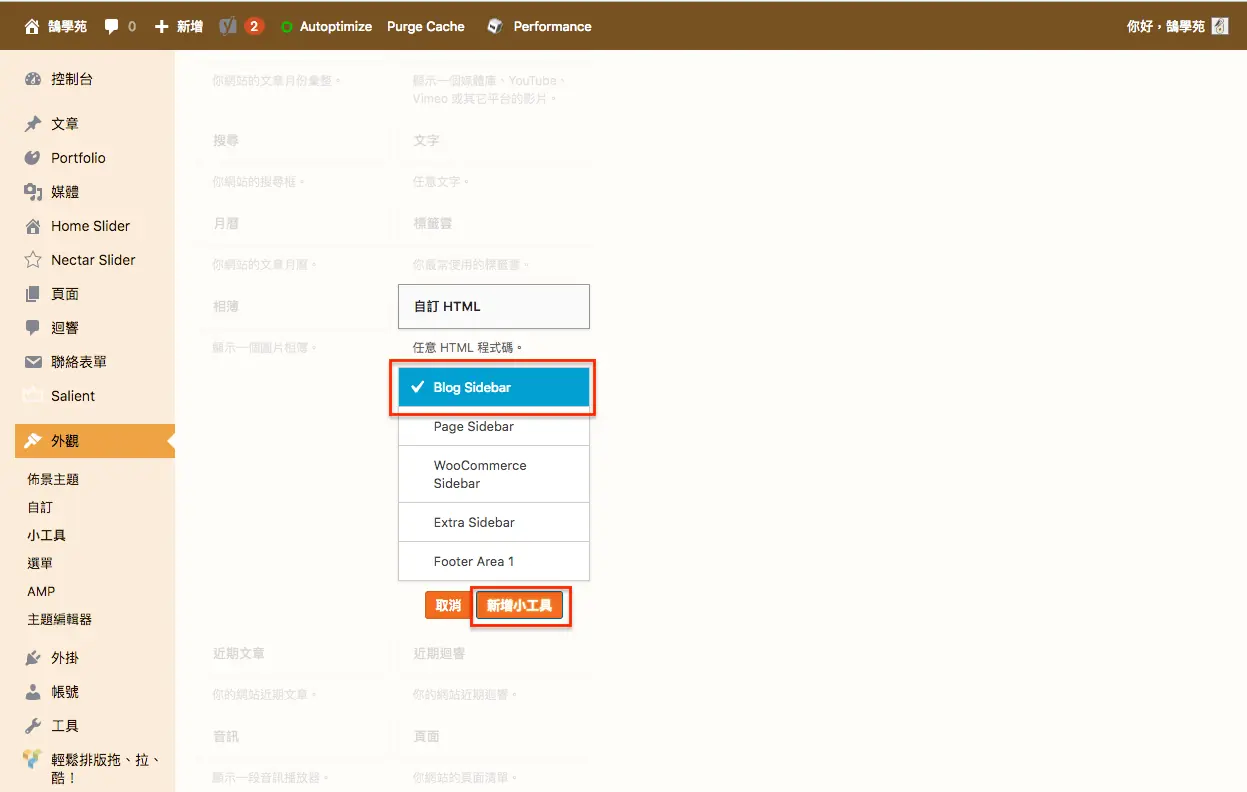Open the 聯絡表單 envelope icon

[33, 362]
